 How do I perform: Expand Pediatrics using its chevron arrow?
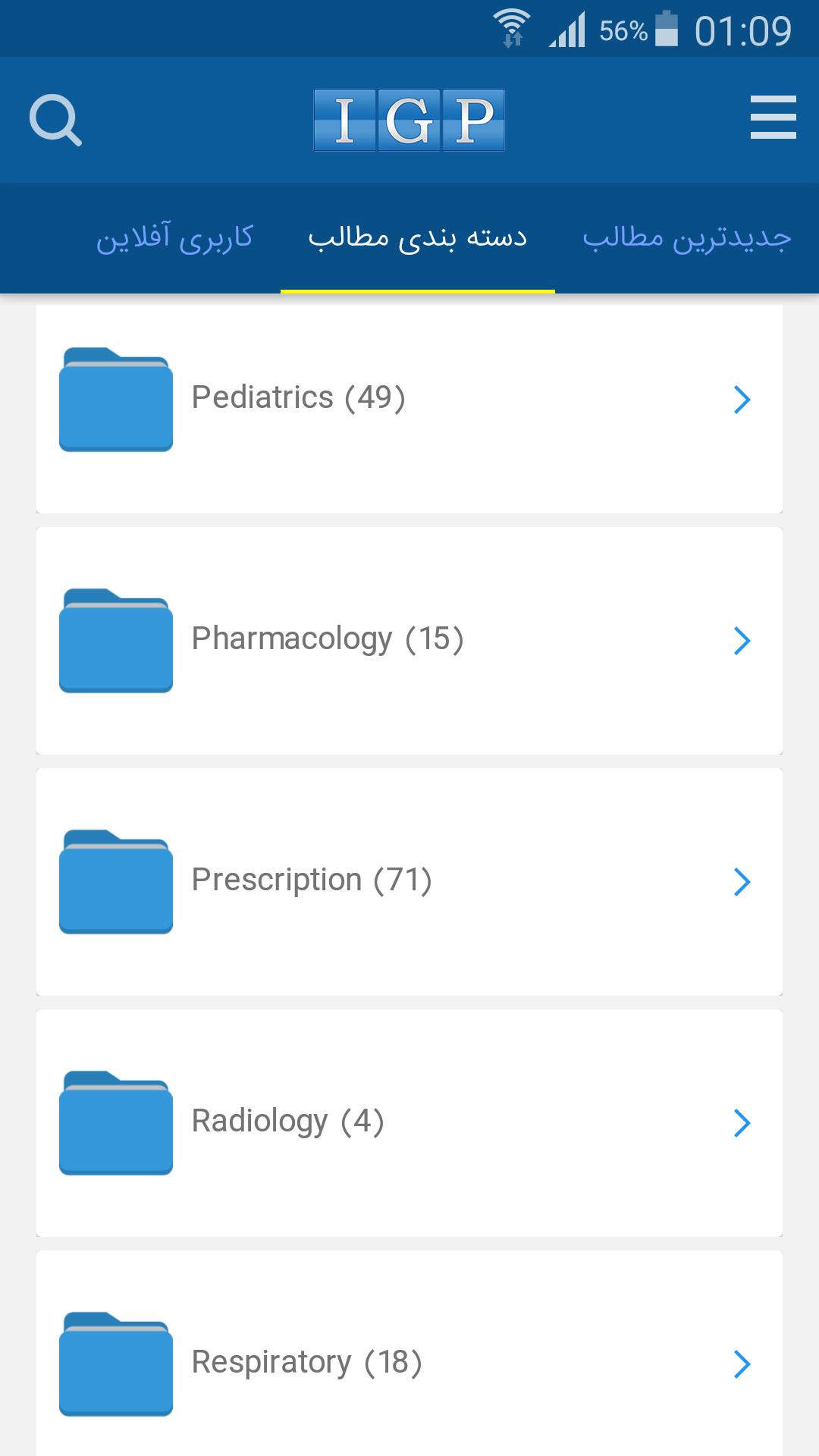pyautogui.click(x=742, y=399)
